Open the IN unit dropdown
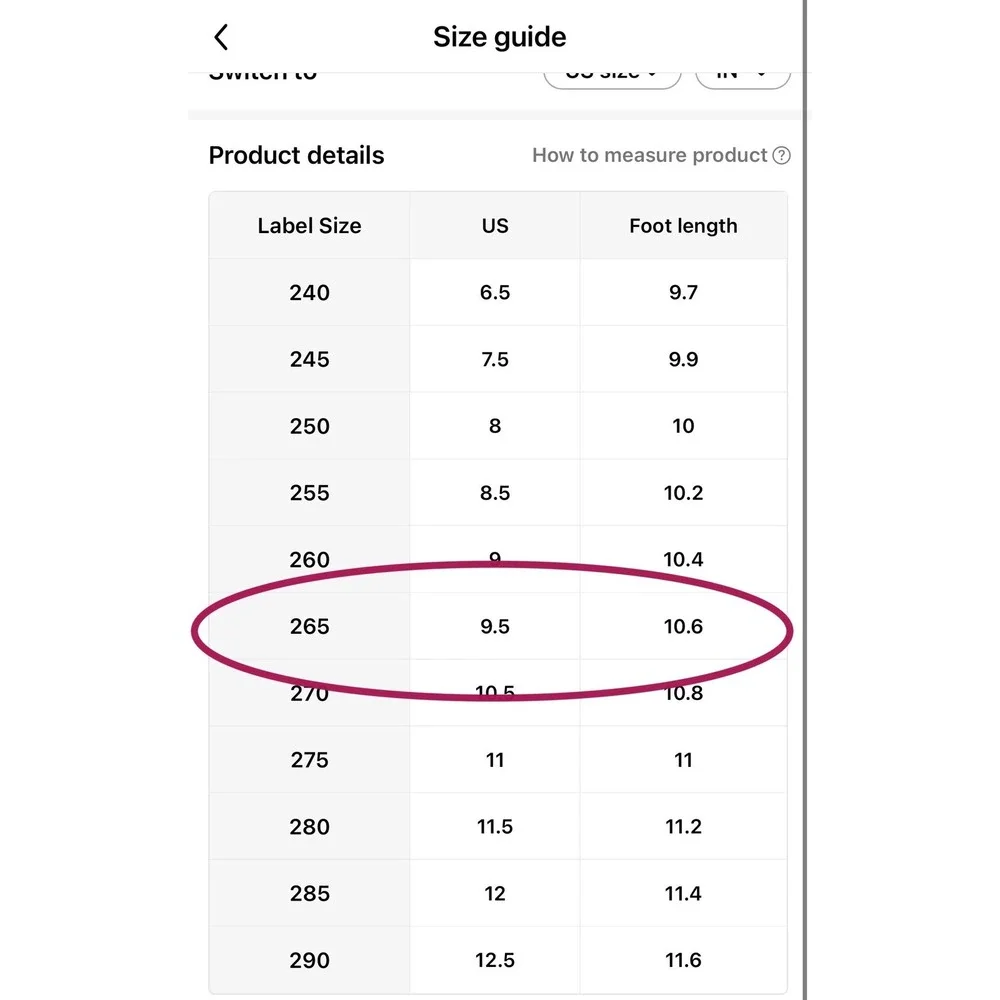 (743, 77)
